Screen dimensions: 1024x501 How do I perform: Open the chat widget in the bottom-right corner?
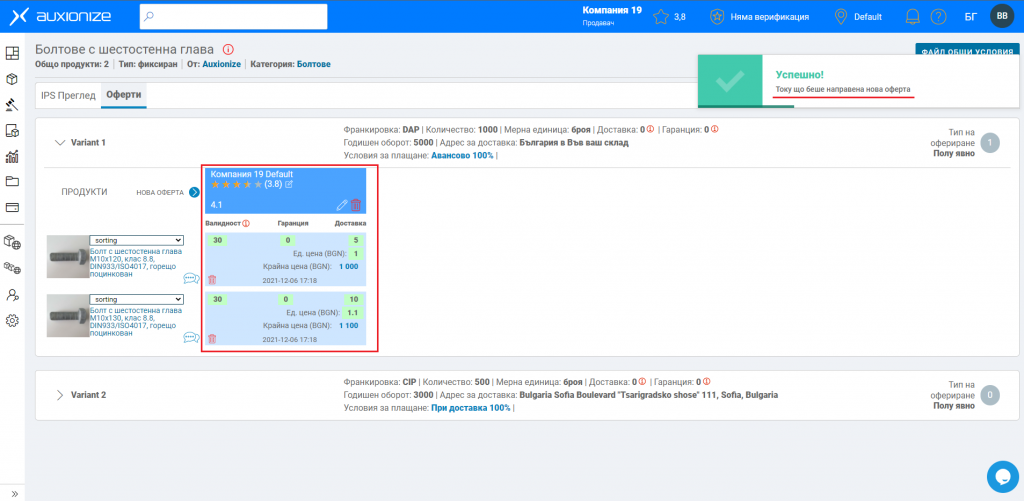(1000, 475)
